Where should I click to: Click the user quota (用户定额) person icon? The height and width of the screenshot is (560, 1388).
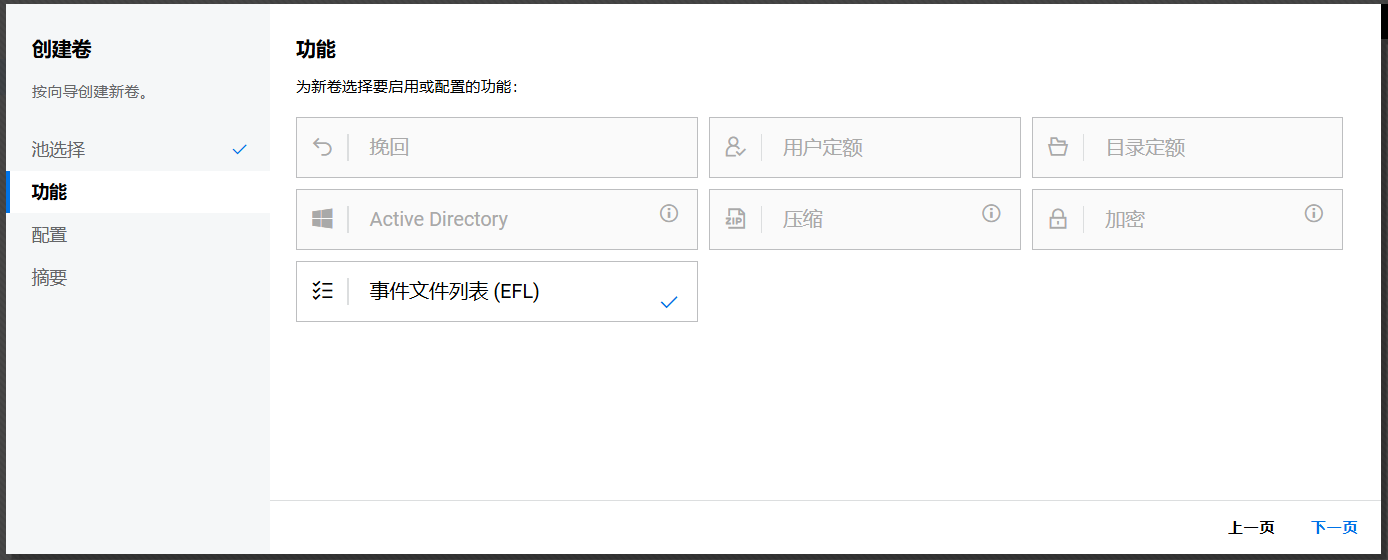tap(735, 148)
